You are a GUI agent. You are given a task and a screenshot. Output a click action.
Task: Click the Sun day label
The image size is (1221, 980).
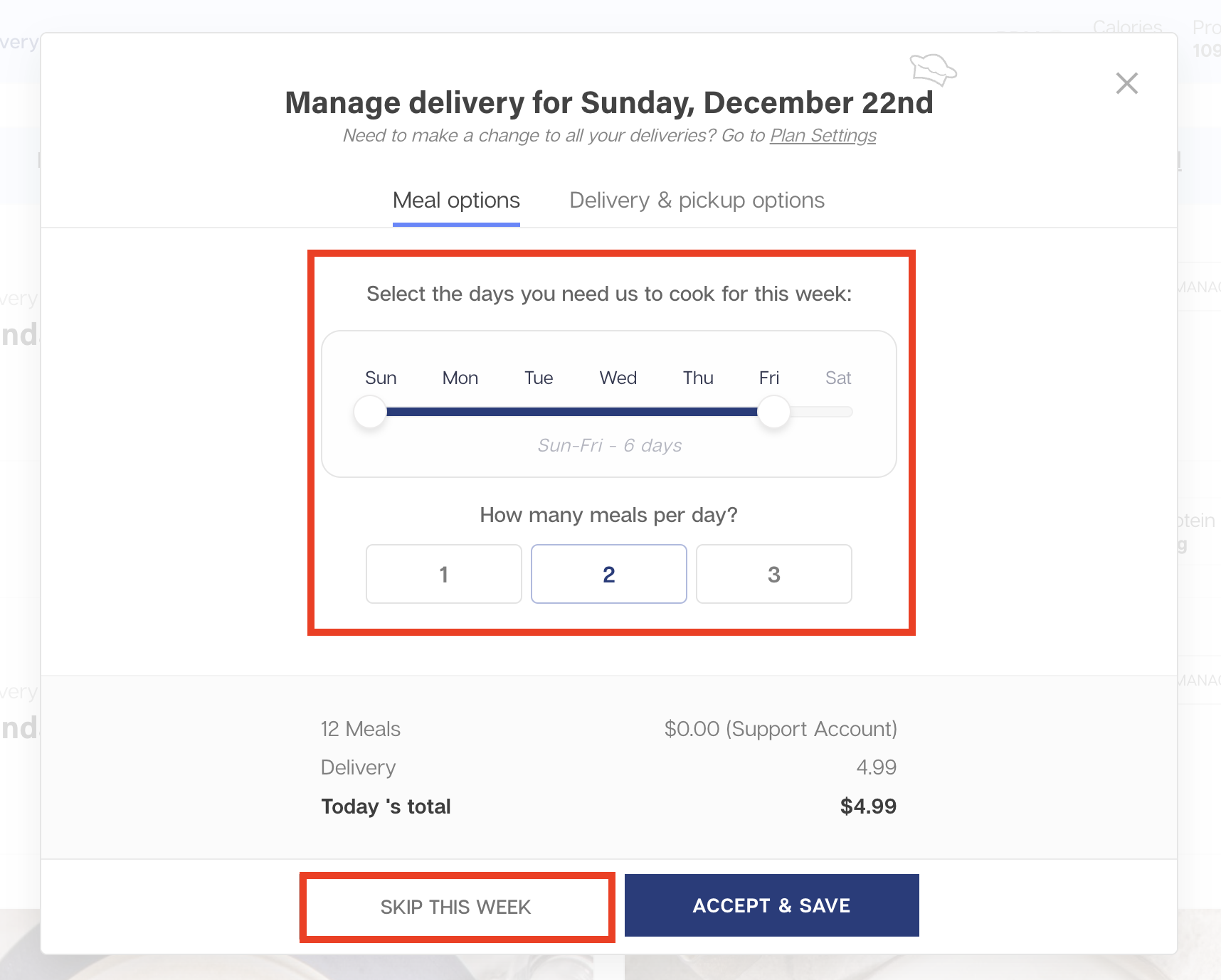(381, 378)
